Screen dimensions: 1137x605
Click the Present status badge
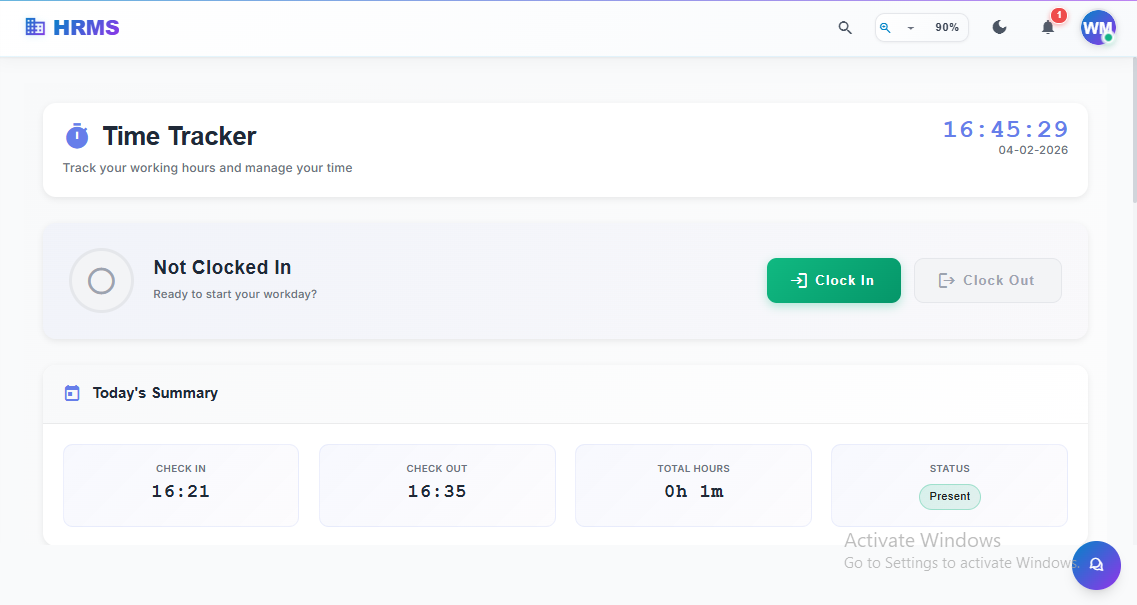coord(950,497)
